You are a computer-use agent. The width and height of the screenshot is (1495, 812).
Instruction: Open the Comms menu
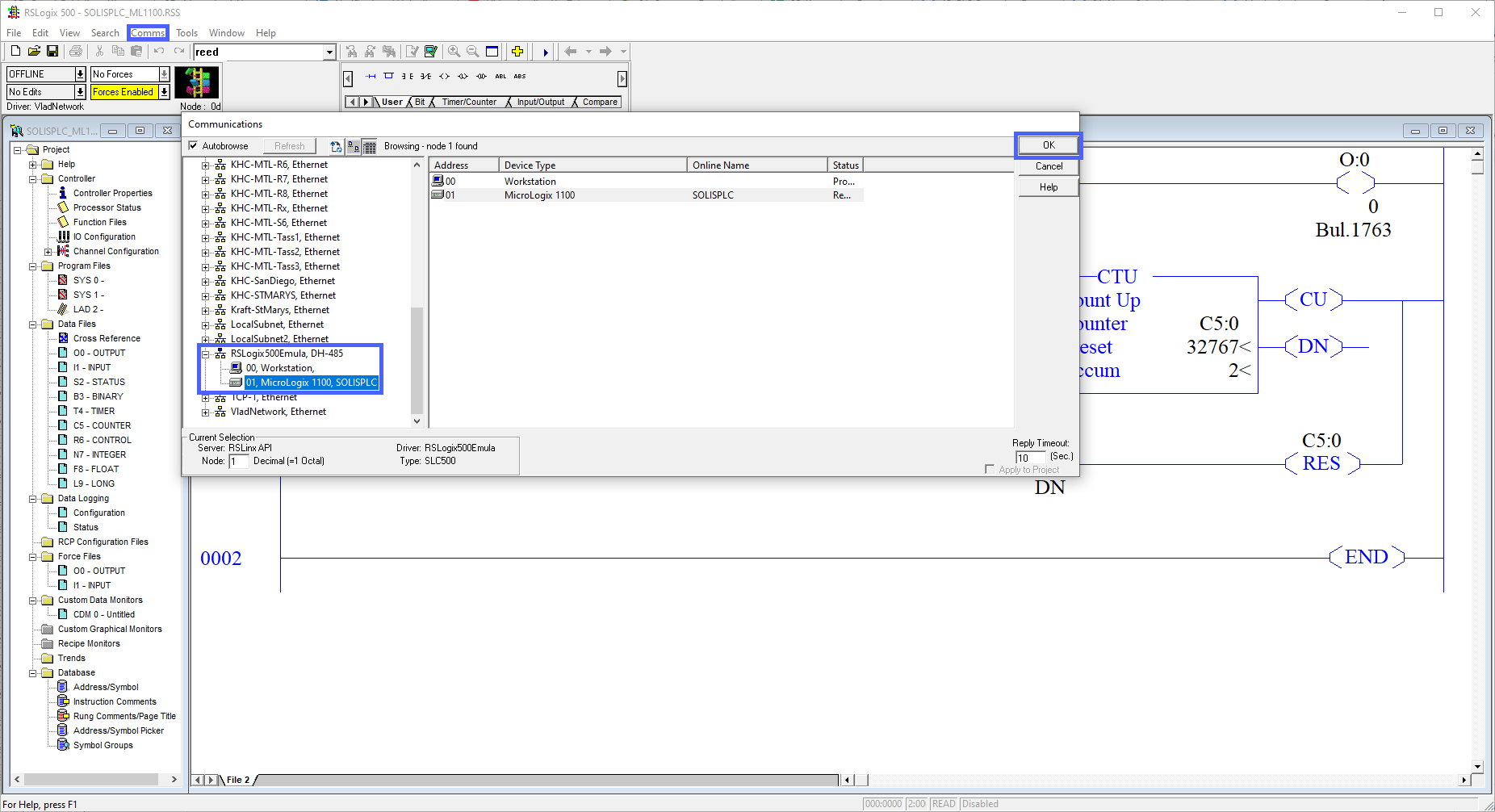[x=148, y=32]
